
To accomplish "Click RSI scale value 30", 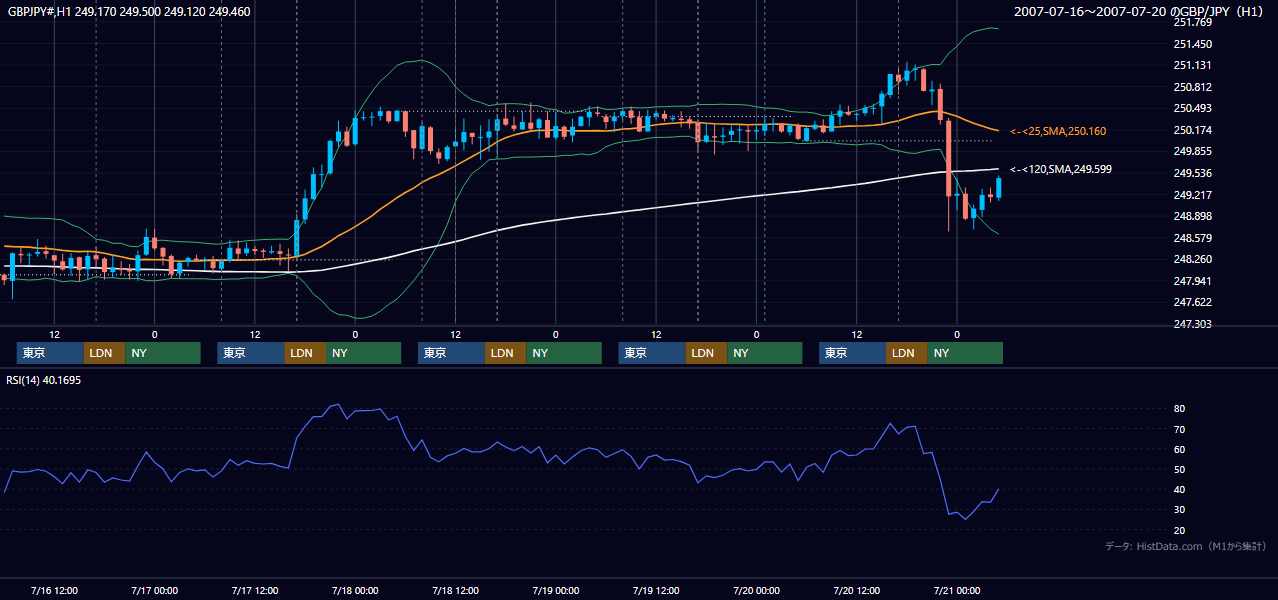I will click(1180, 510).
